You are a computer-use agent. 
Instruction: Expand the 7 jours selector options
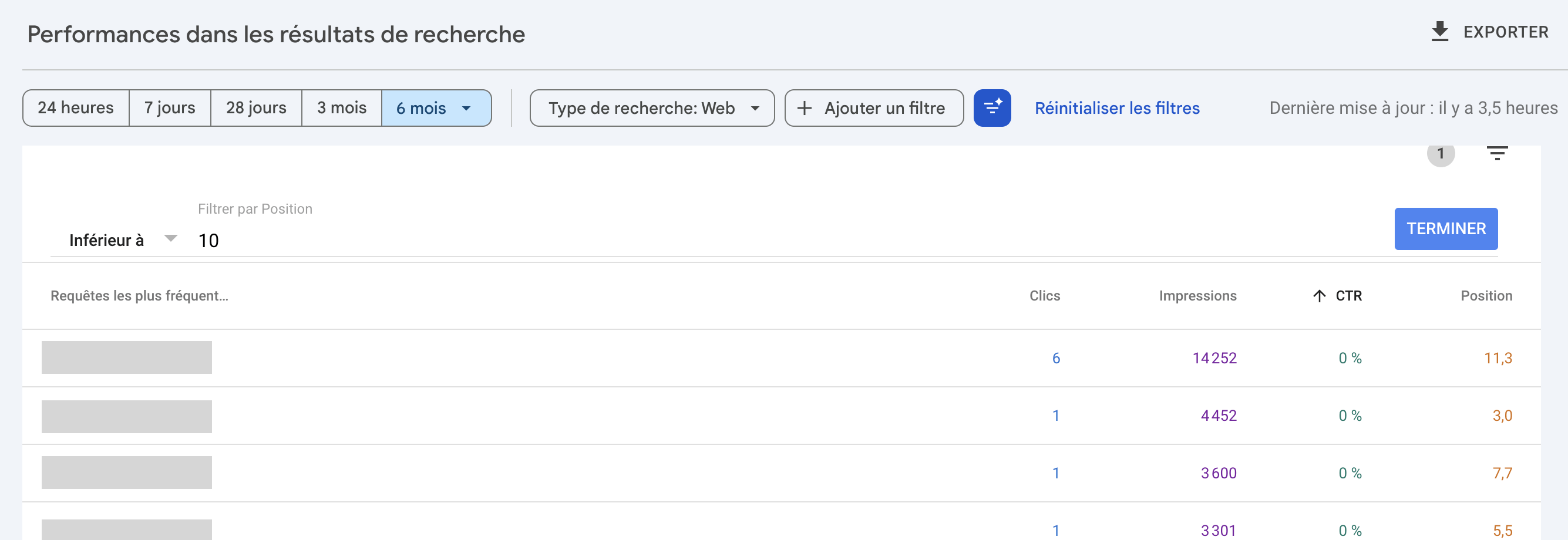tap(170, 107)
